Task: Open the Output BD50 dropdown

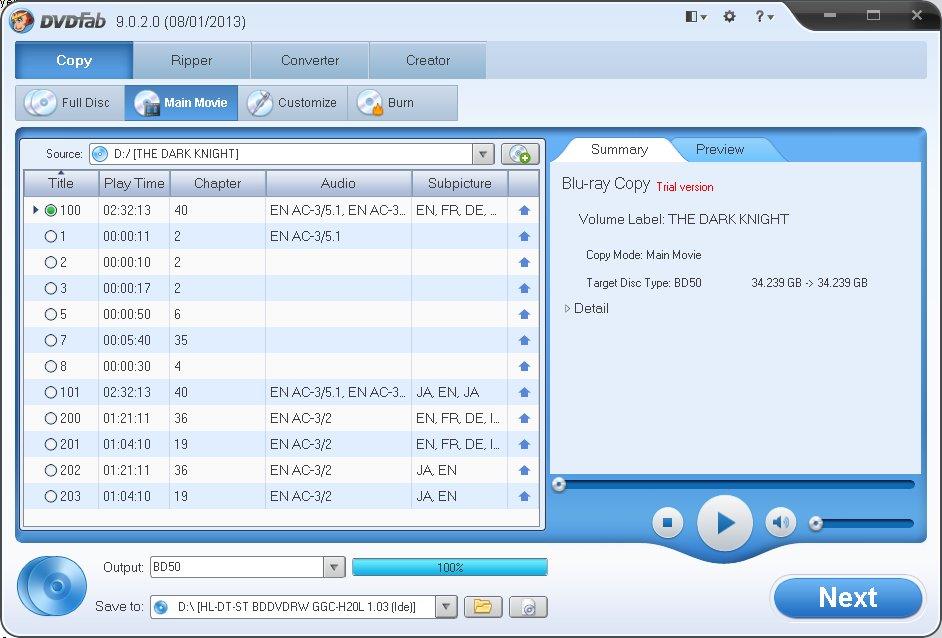Action: point(334,567)
